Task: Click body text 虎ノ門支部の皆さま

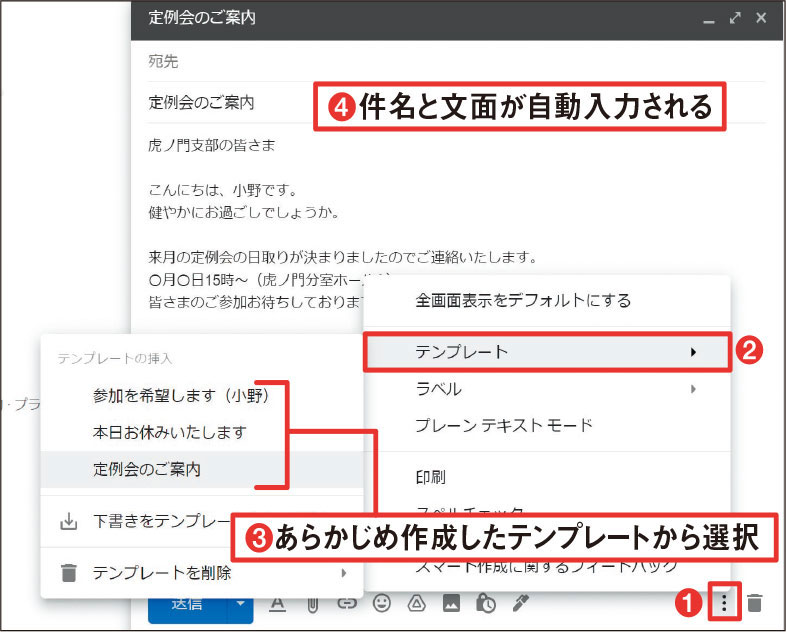Action: (x=212, y=145)
